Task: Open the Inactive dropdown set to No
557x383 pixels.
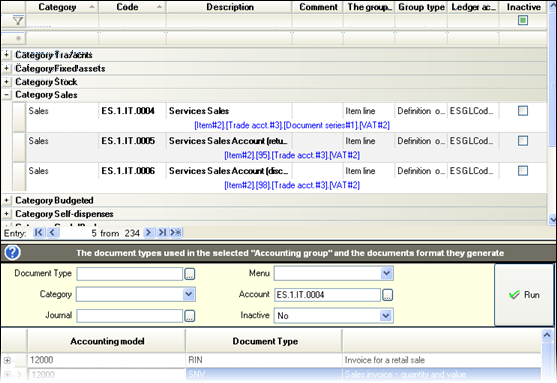Action: pos(386,315)
